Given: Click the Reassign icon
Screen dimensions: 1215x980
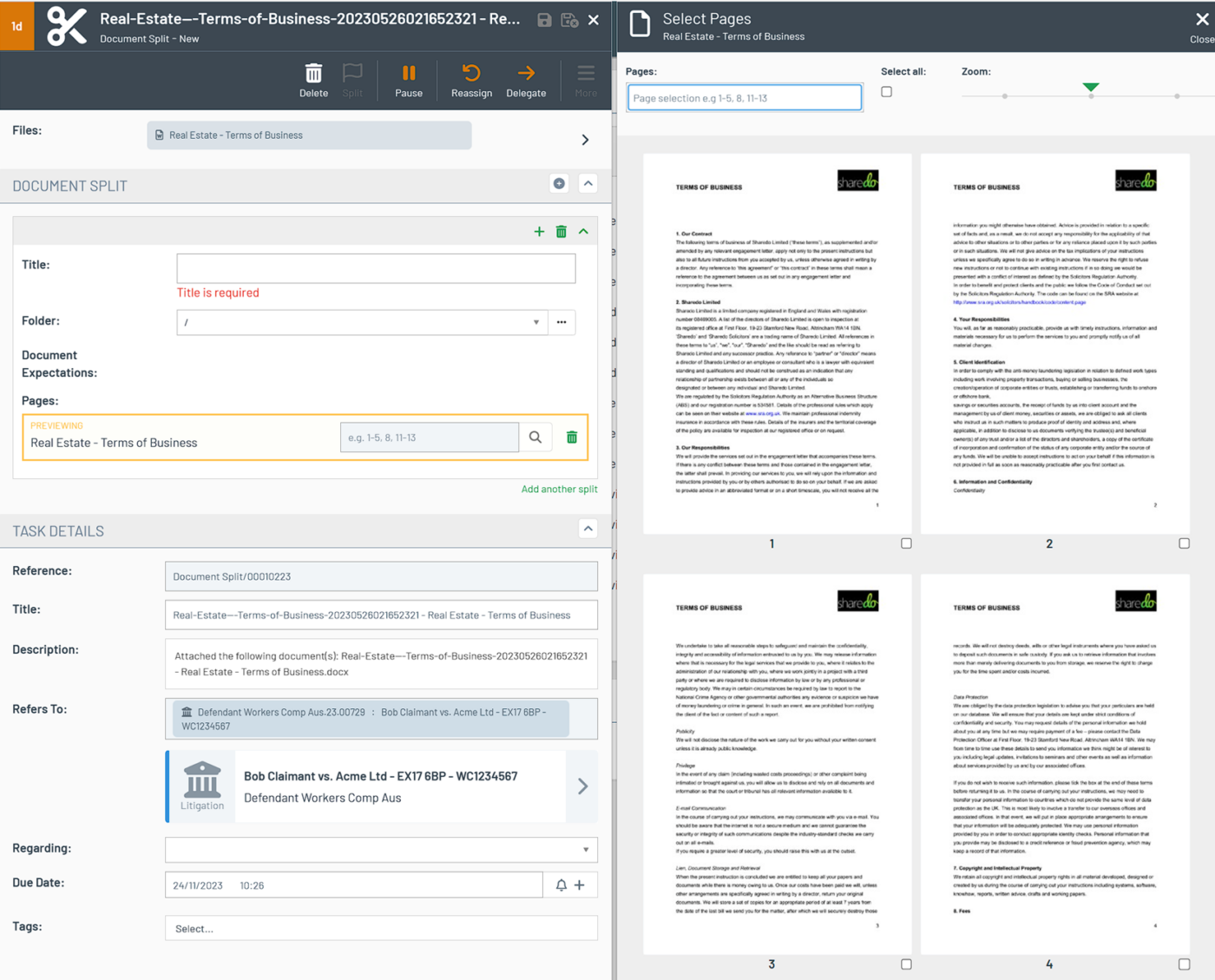Looking at the screenshot, I should (x=471, y=74).
